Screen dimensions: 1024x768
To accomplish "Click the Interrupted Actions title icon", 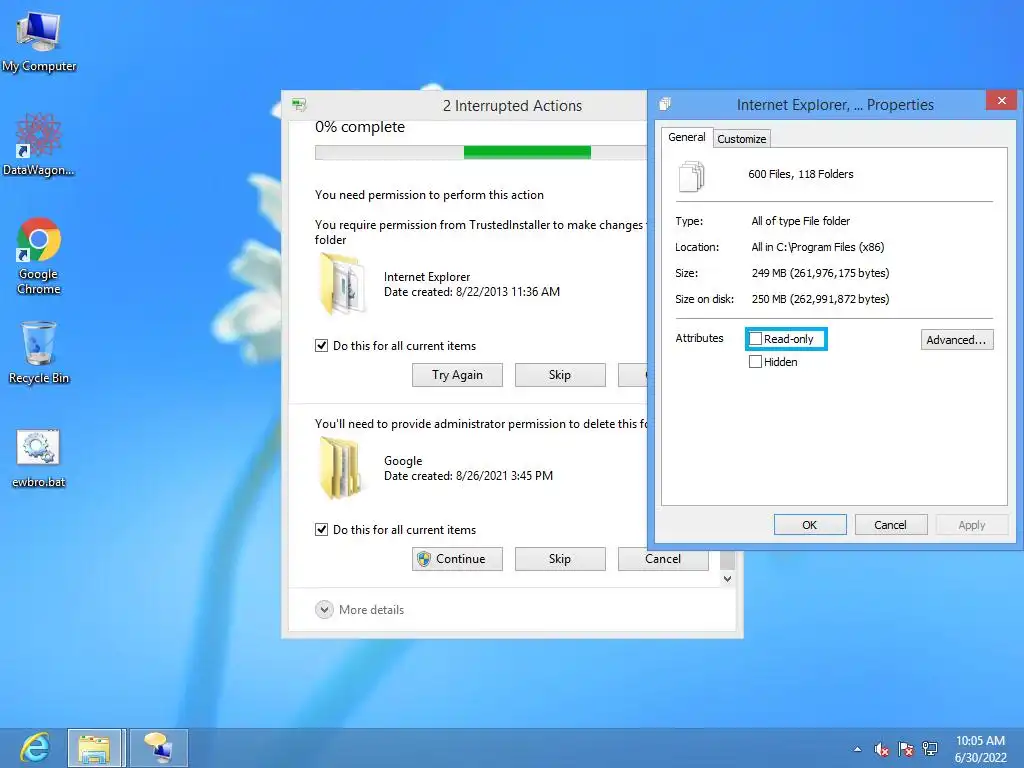I will pyautogui.click(x=299, y=104).
